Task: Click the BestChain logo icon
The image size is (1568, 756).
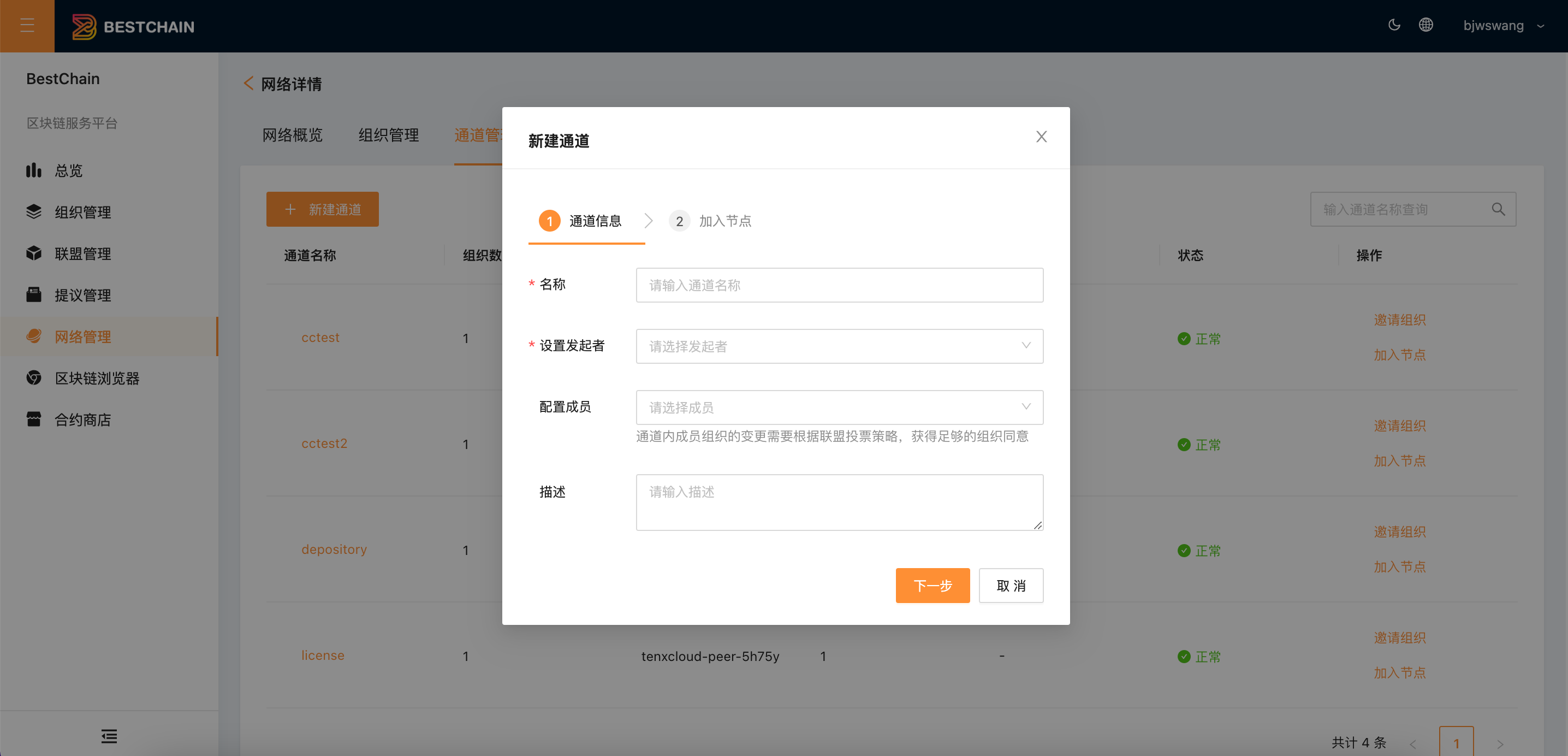Action: point(84,26)
